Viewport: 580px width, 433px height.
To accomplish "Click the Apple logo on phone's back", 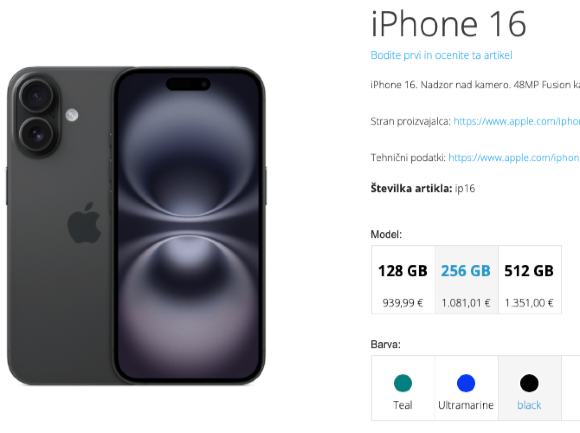I will (x=84, y=223).
